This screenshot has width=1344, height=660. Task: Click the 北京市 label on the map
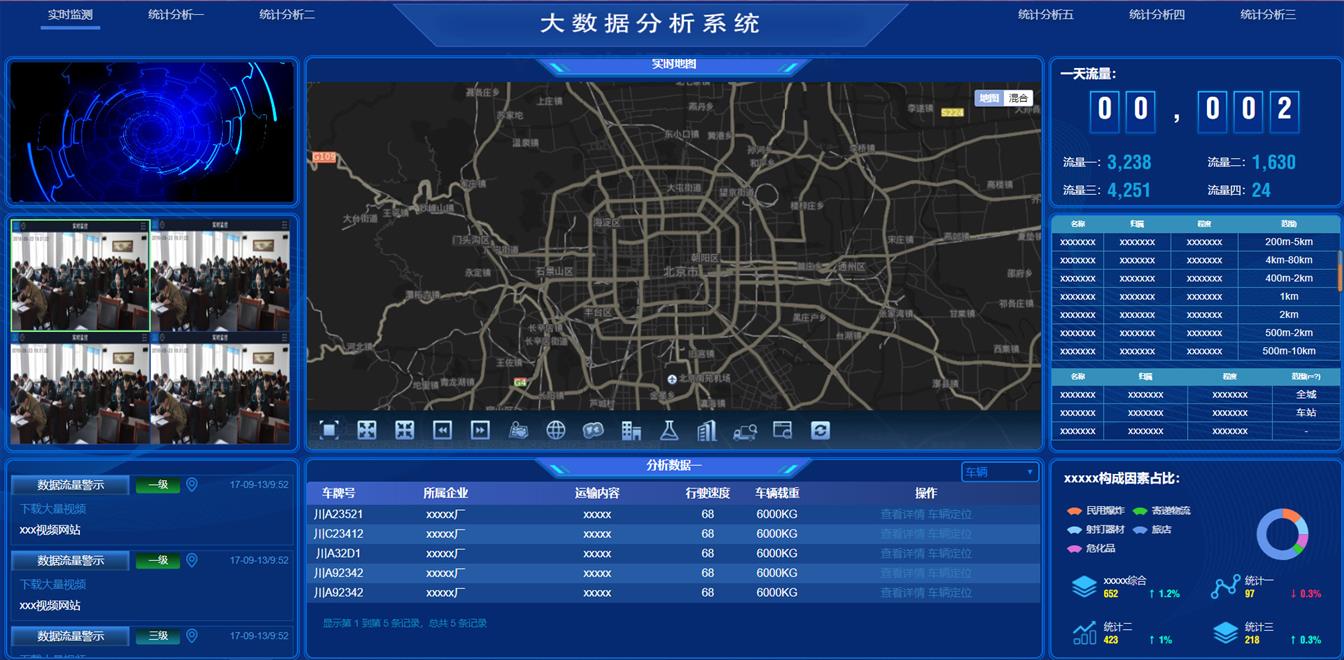(x=681, y=272)
